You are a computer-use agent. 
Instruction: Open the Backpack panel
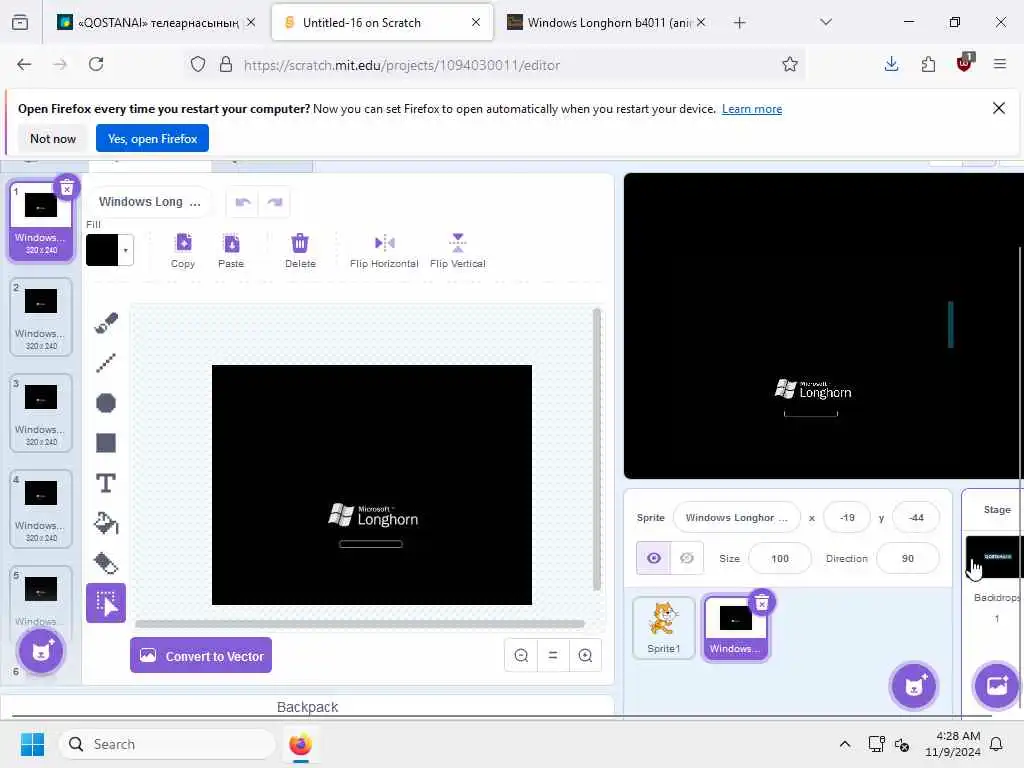308,707
